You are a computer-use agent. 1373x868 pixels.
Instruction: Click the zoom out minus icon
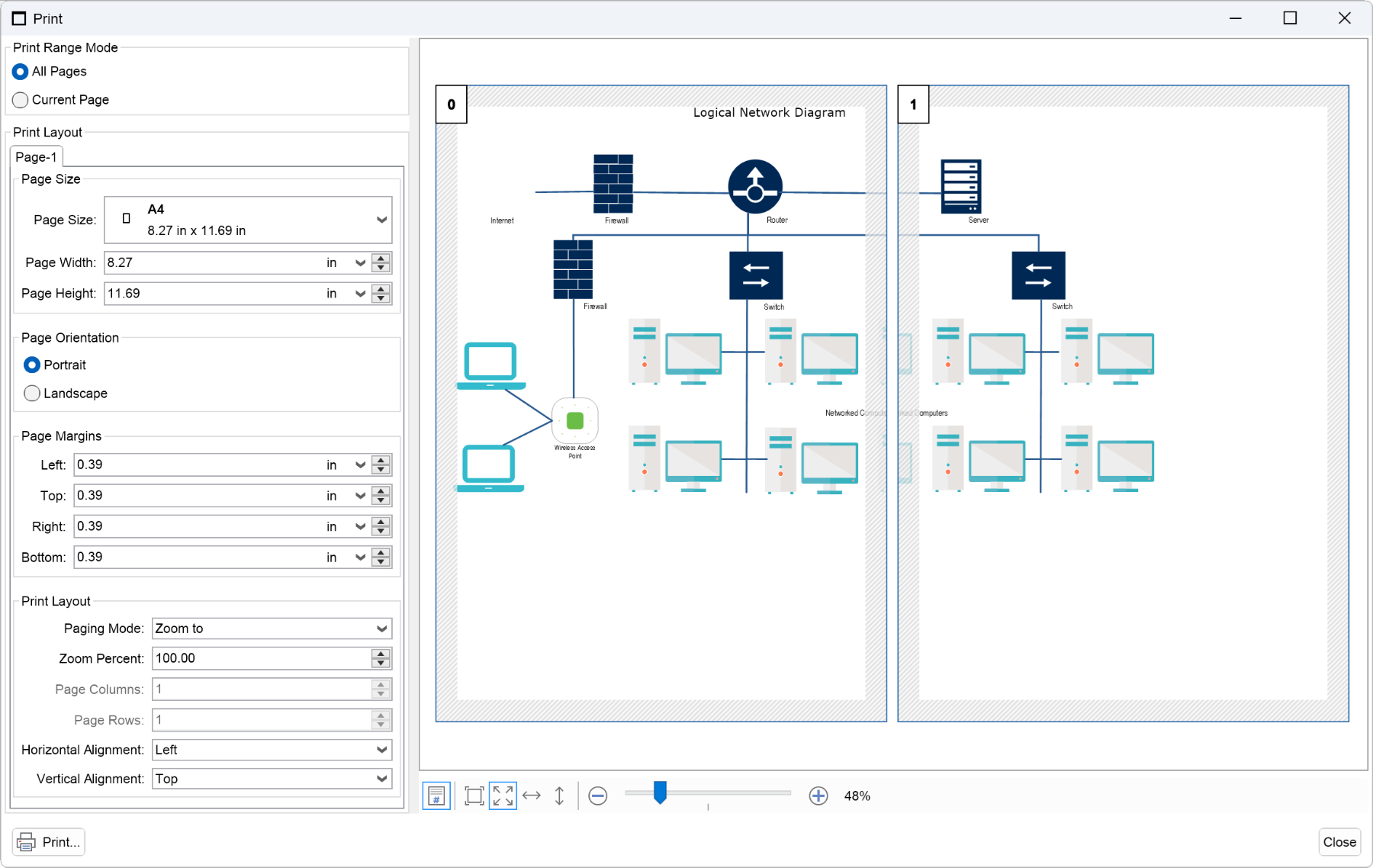coord(598,796)
